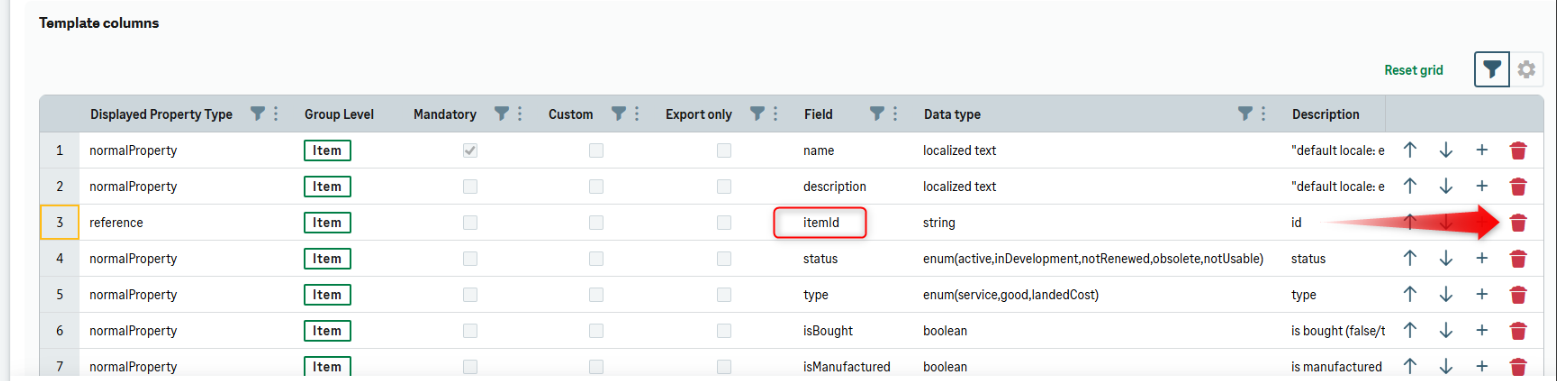
Task: Open Displayed Property Type column menu dots
Action: tap(276, 114)
